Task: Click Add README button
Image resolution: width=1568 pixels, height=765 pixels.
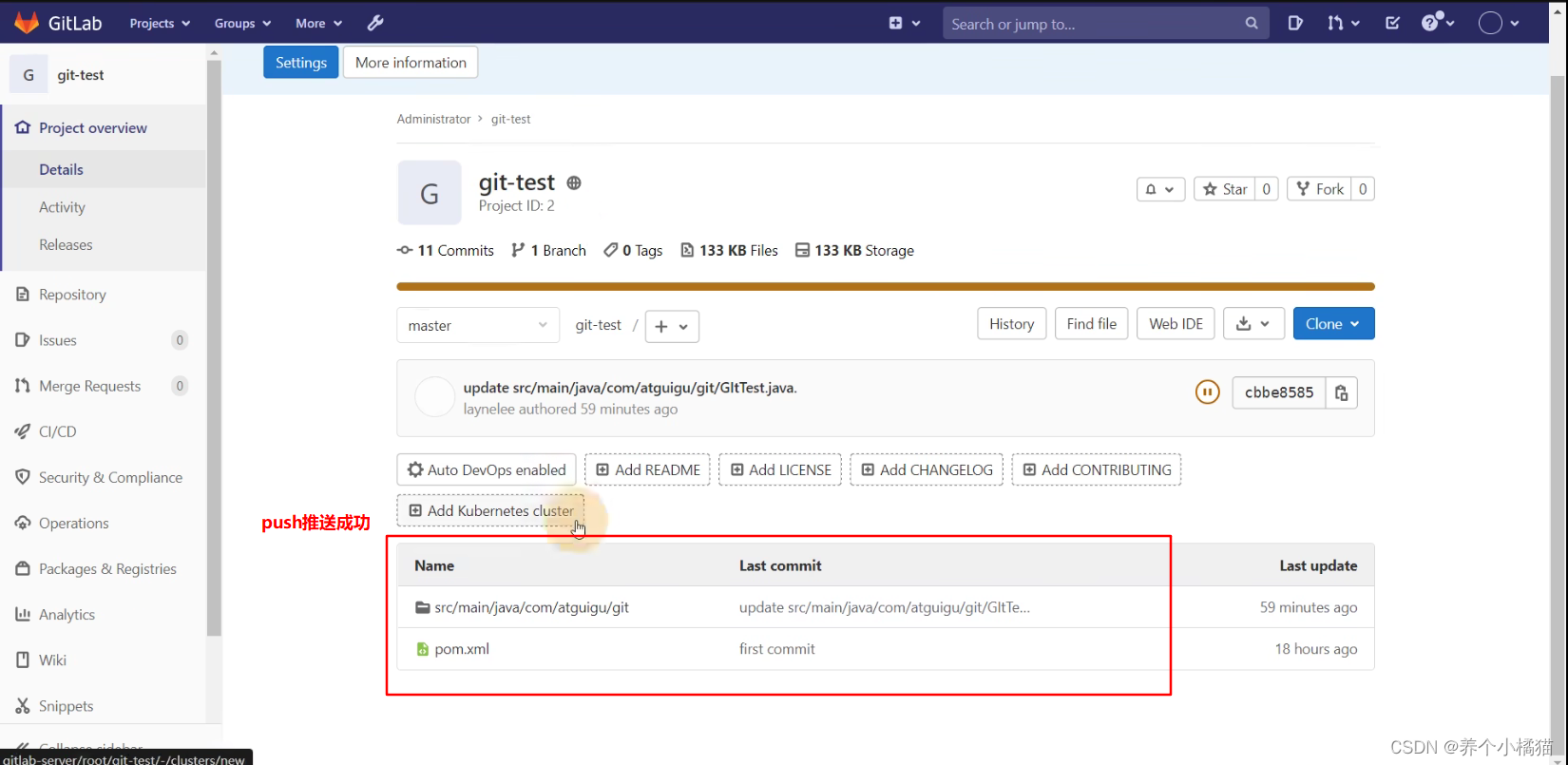Action: [647, 469]
